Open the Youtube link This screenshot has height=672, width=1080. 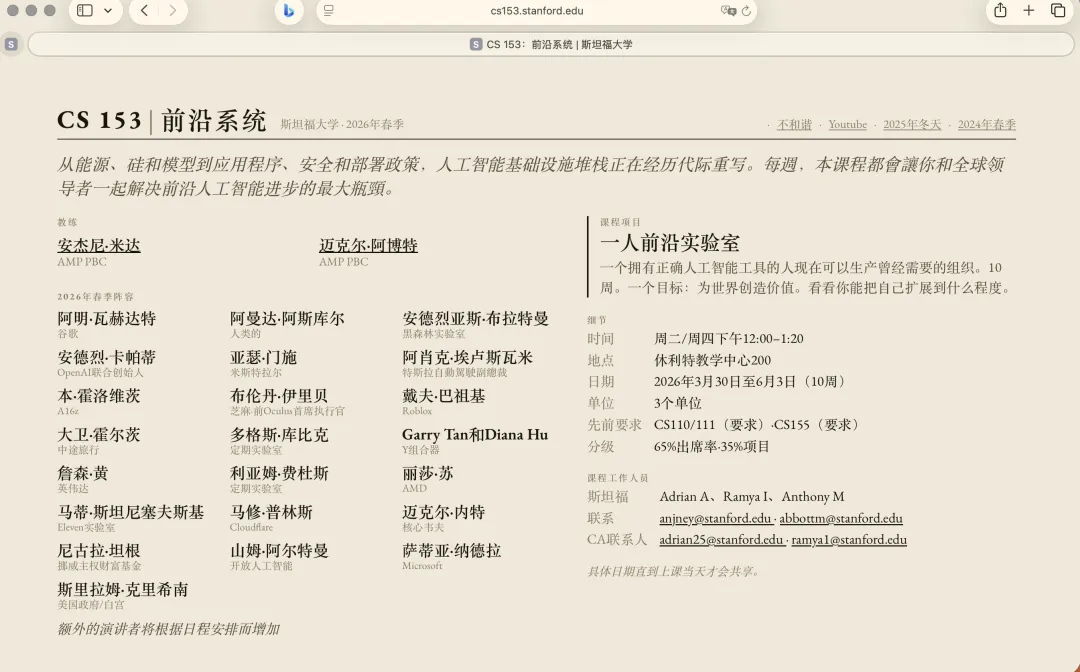[847, 125]
